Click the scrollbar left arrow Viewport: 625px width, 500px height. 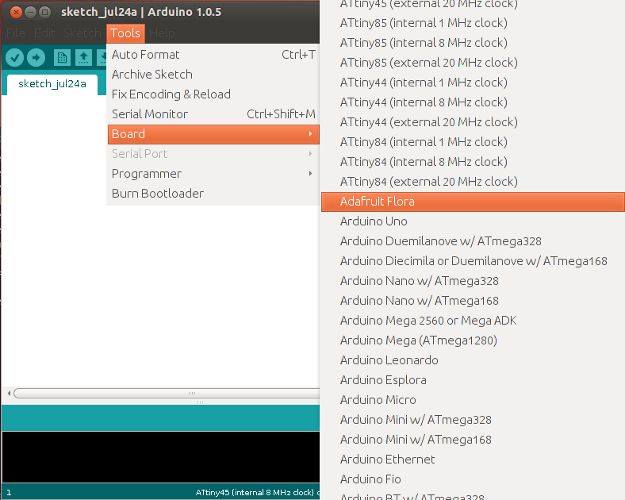tap(9, 394)
